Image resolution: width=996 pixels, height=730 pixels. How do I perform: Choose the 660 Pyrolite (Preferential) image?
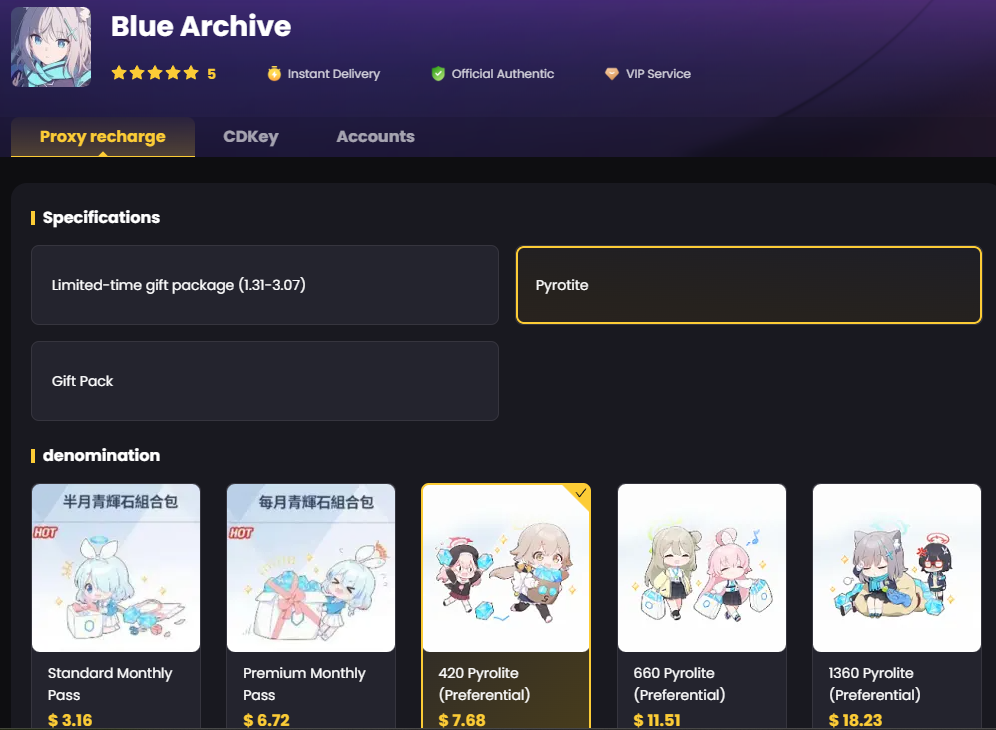pos(701,568)
